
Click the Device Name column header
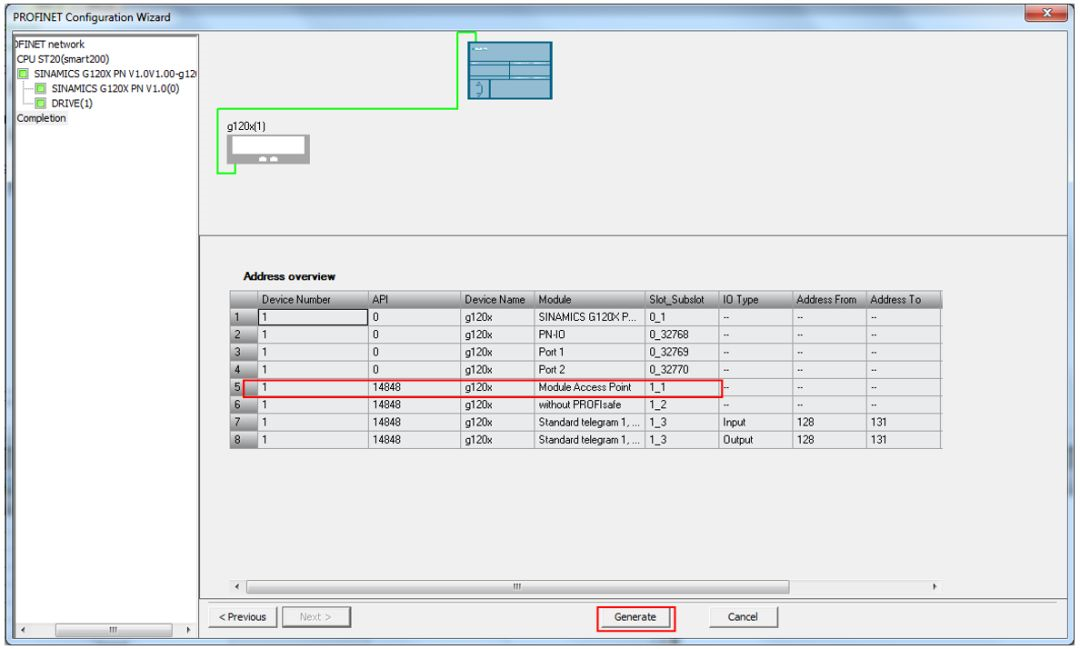coord(497,300)
